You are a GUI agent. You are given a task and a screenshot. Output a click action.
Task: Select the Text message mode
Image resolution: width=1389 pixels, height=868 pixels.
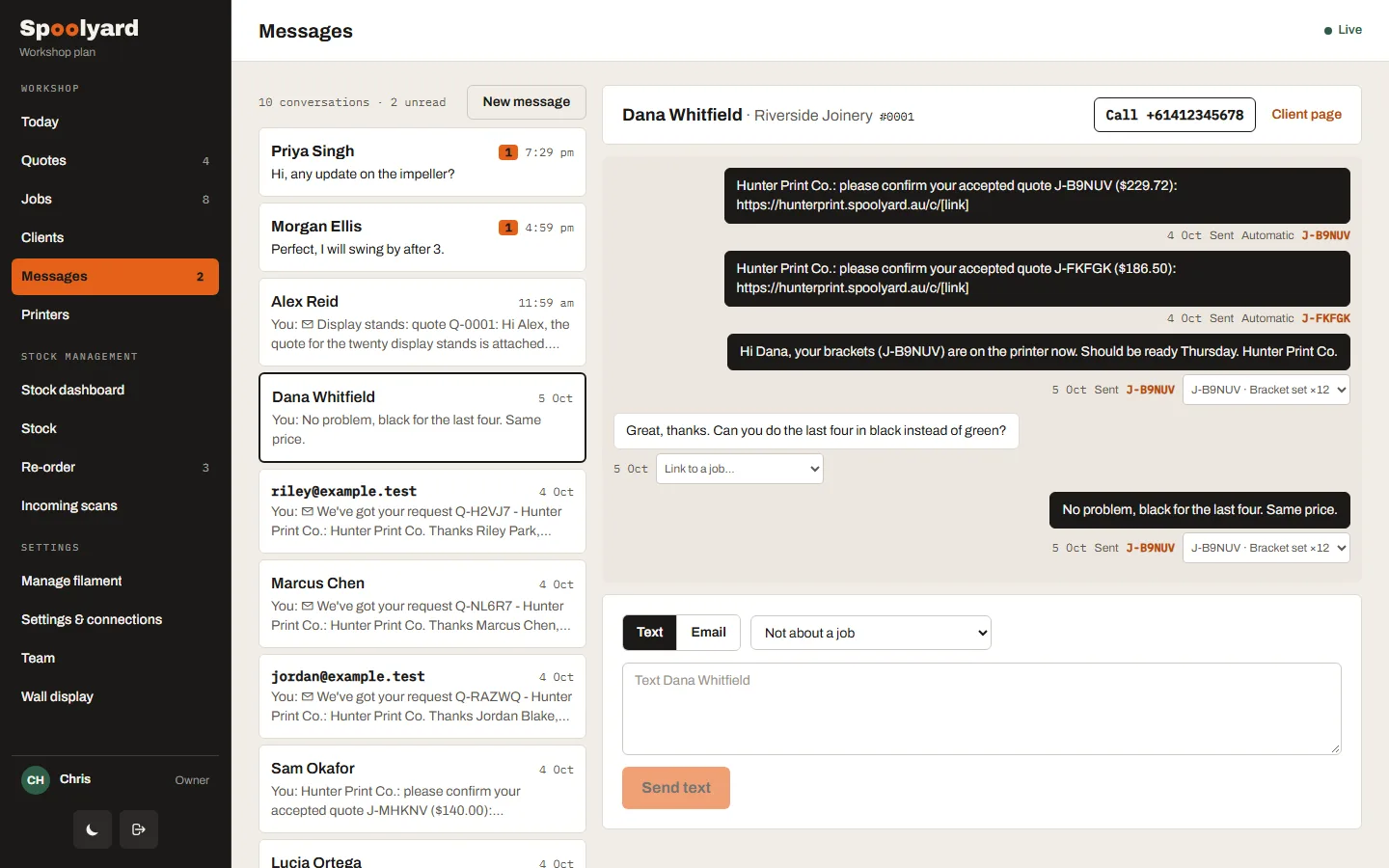(650, 633)
